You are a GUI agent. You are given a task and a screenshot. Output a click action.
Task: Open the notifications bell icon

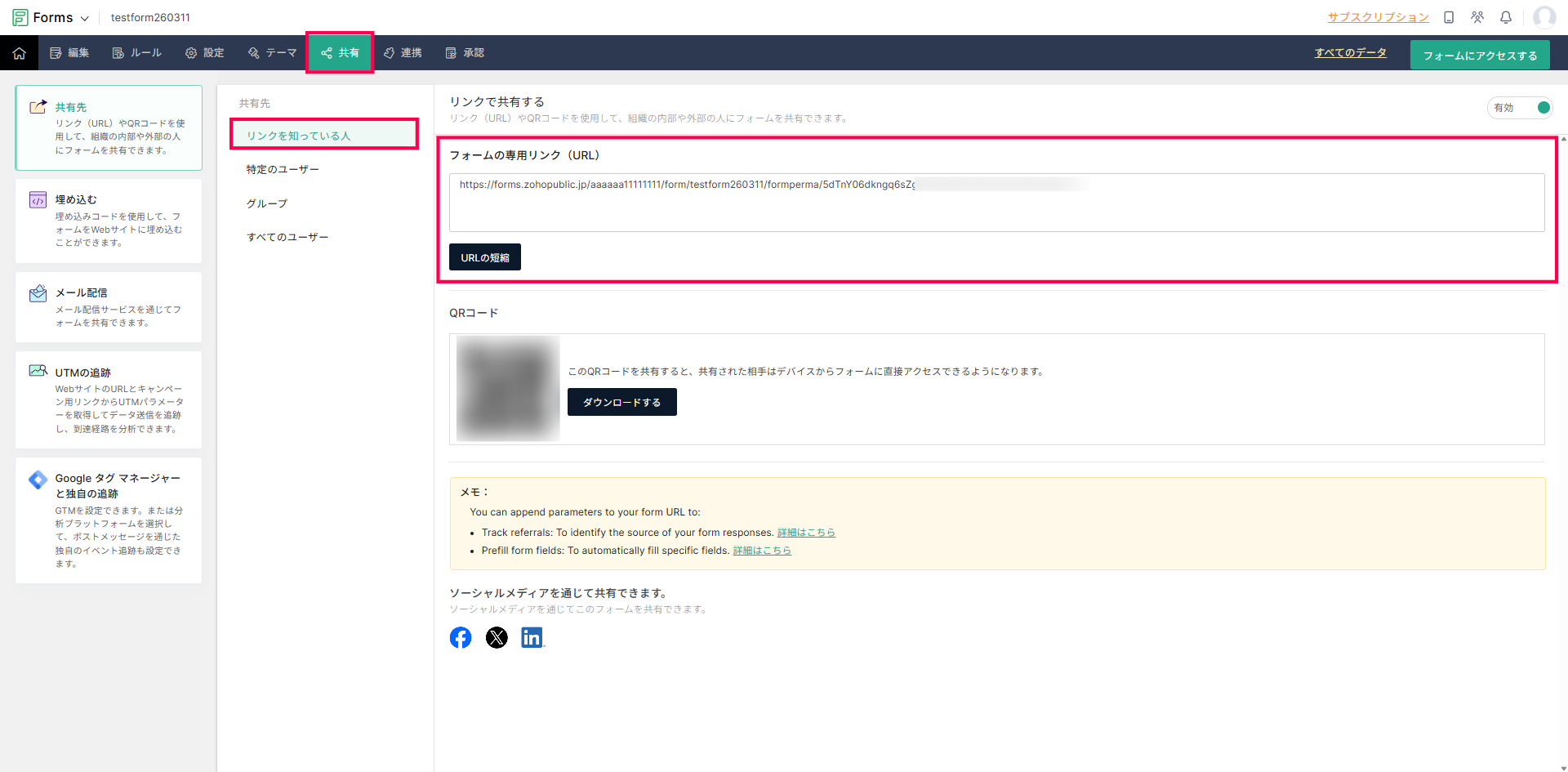coord(1506,17)
